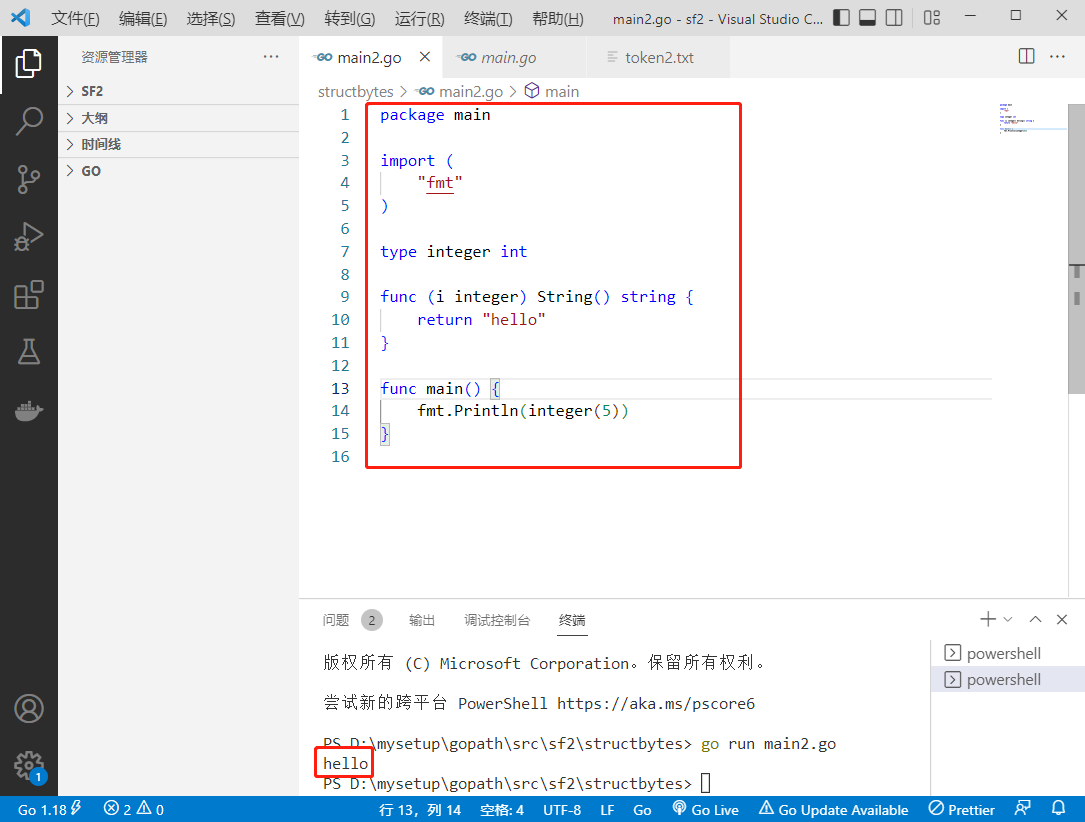Toggle panel visibility from title bar layout controls
1085x822 pixels.
[866, 17]
